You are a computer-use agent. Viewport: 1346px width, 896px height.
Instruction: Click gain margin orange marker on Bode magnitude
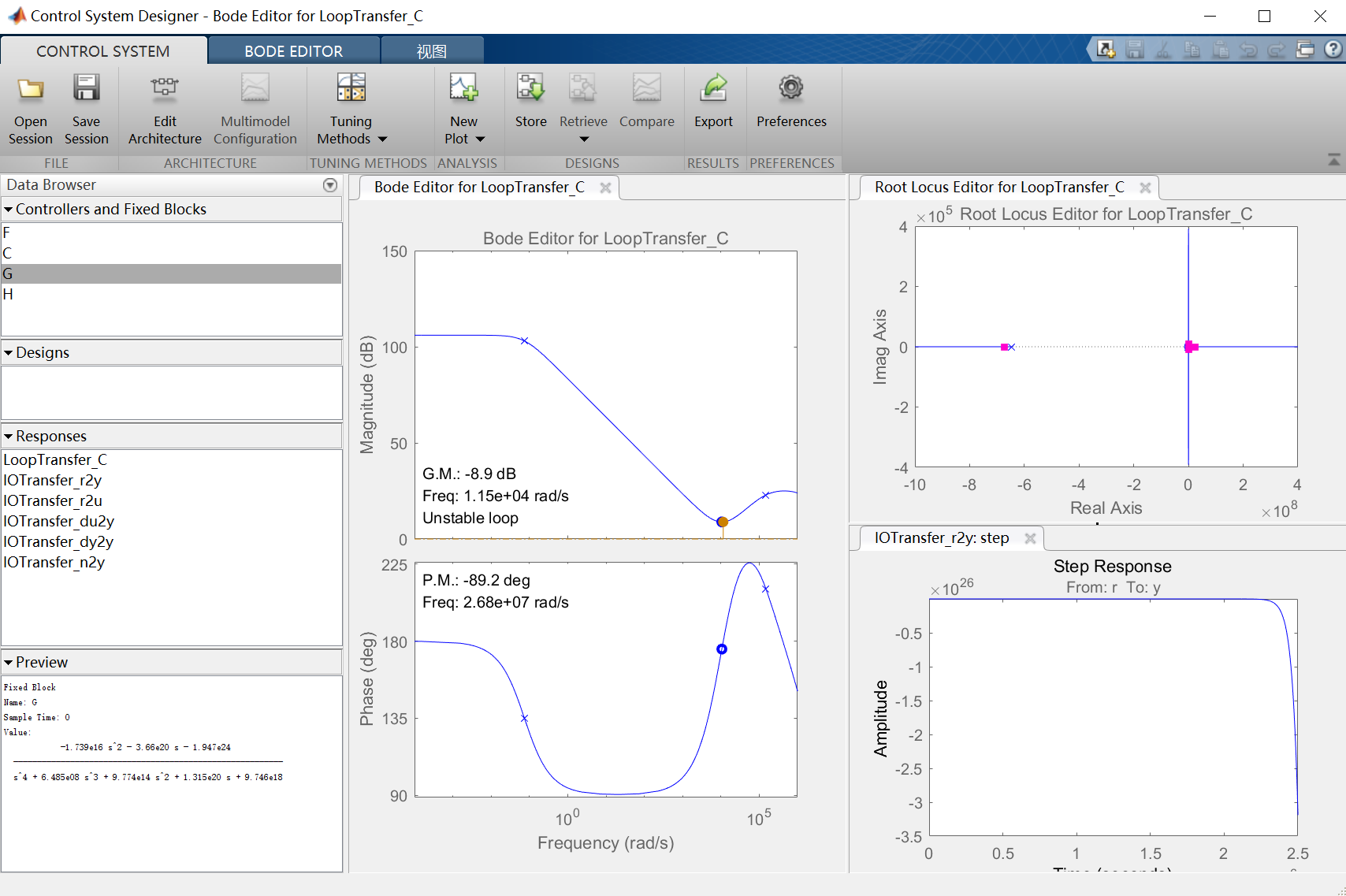(x=723, y=522)
